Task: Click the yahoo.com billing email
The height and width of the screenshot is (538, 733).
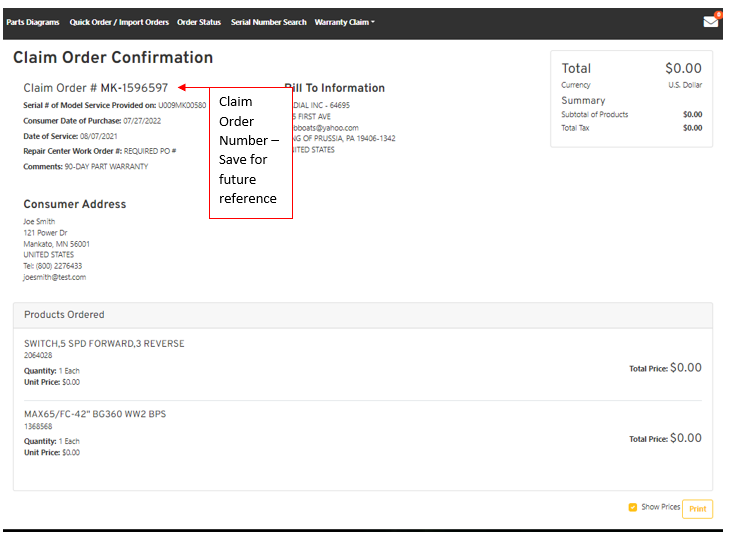Action: click(x=326, y=128)
